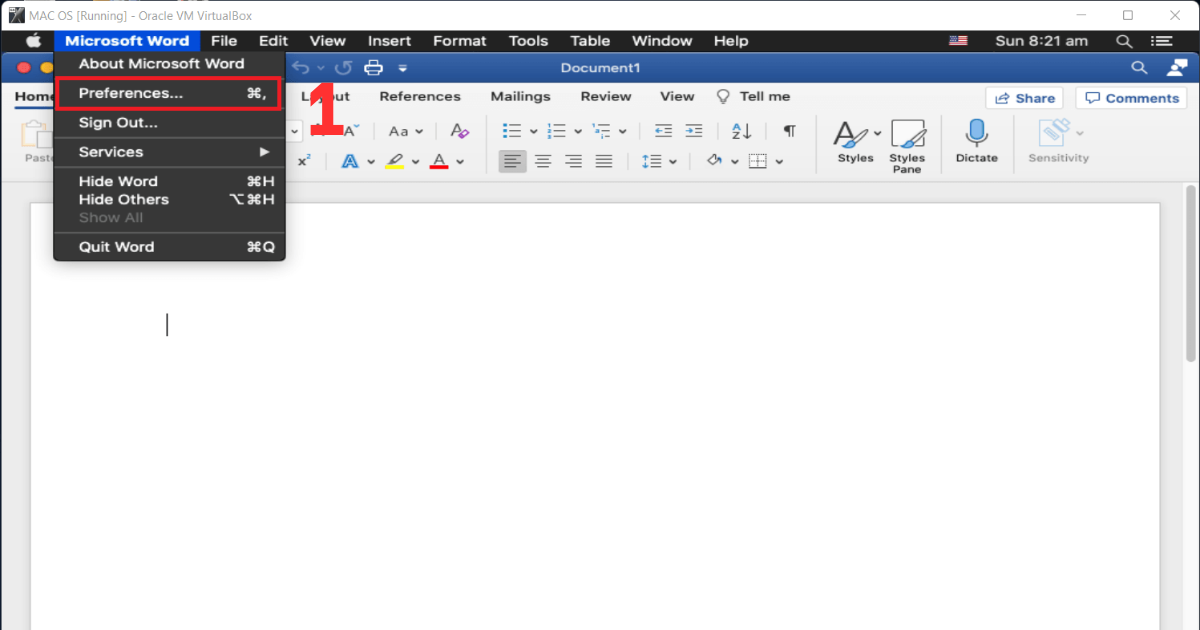1200x630 pixels.
Task: Click Clear All Formatting icon
Action: (459, 131)
